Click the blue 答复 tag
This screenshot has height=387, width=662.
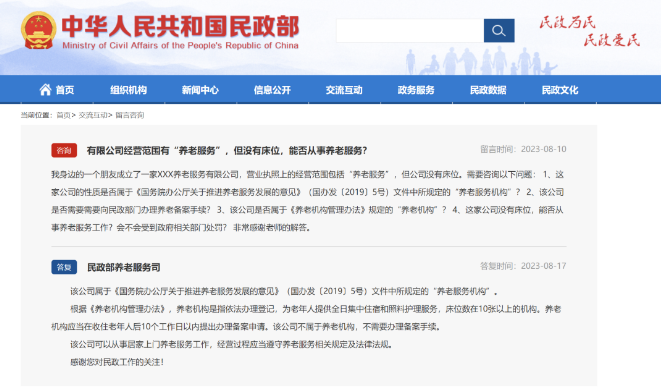tap(64, 267)
